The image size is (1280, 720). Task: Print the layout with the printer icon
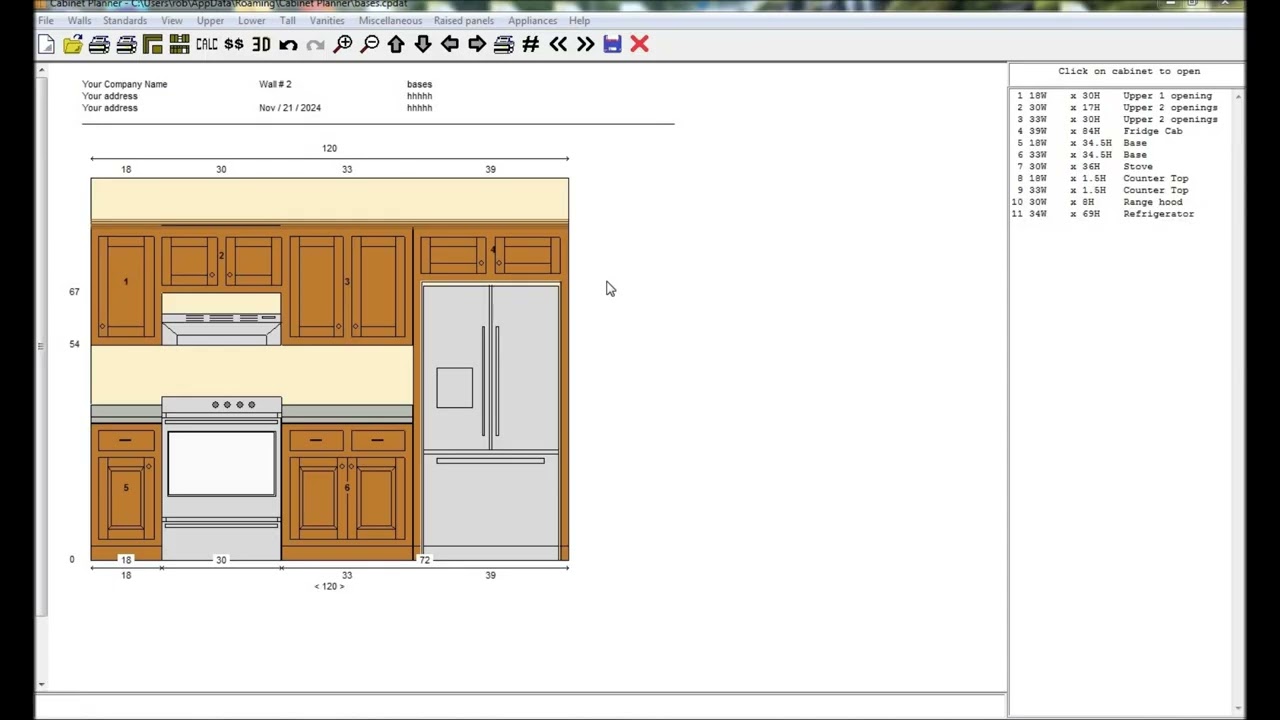(98, 43)
